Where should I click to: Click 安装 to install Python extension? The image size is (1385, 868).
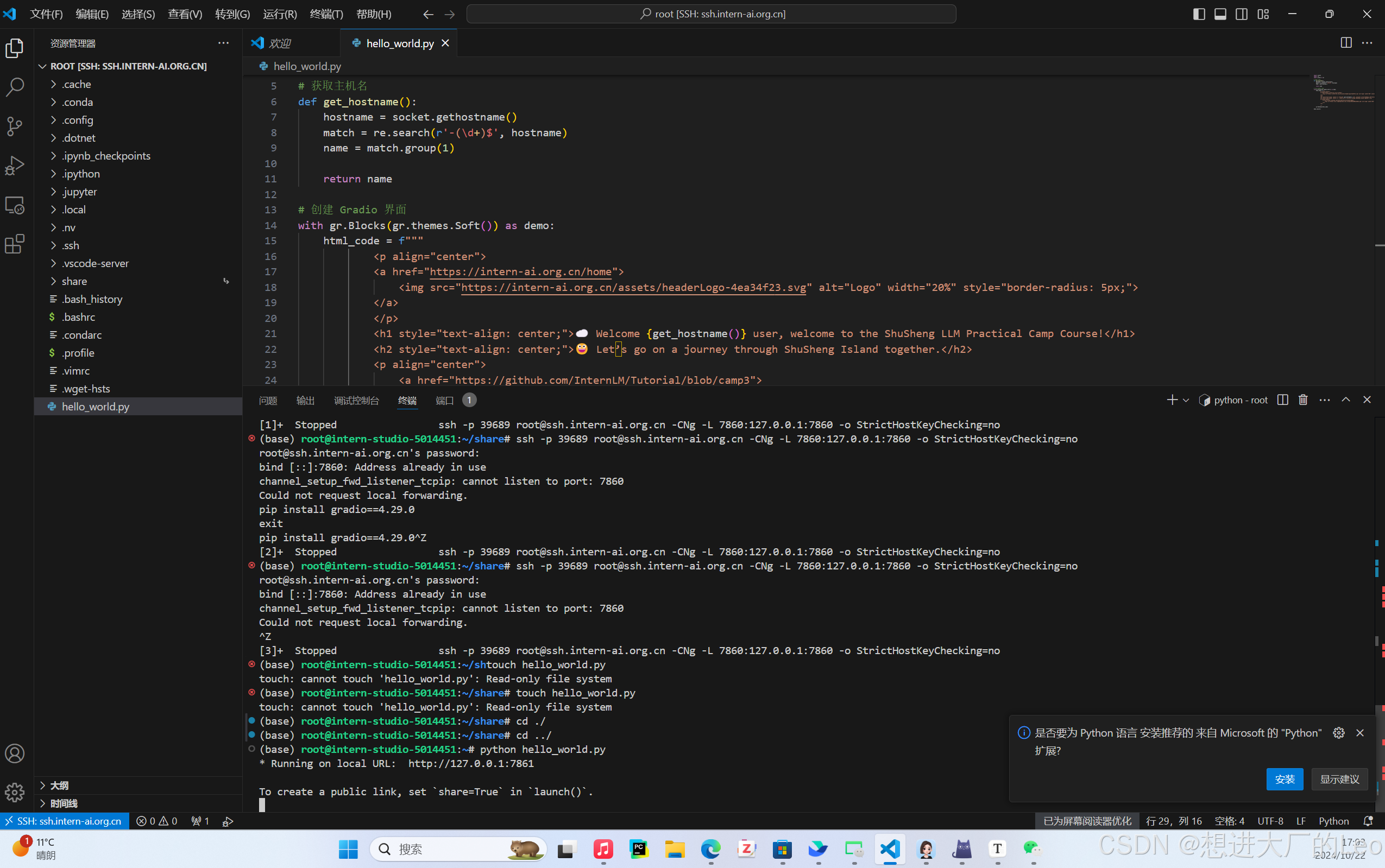(x=1284, y=779)
